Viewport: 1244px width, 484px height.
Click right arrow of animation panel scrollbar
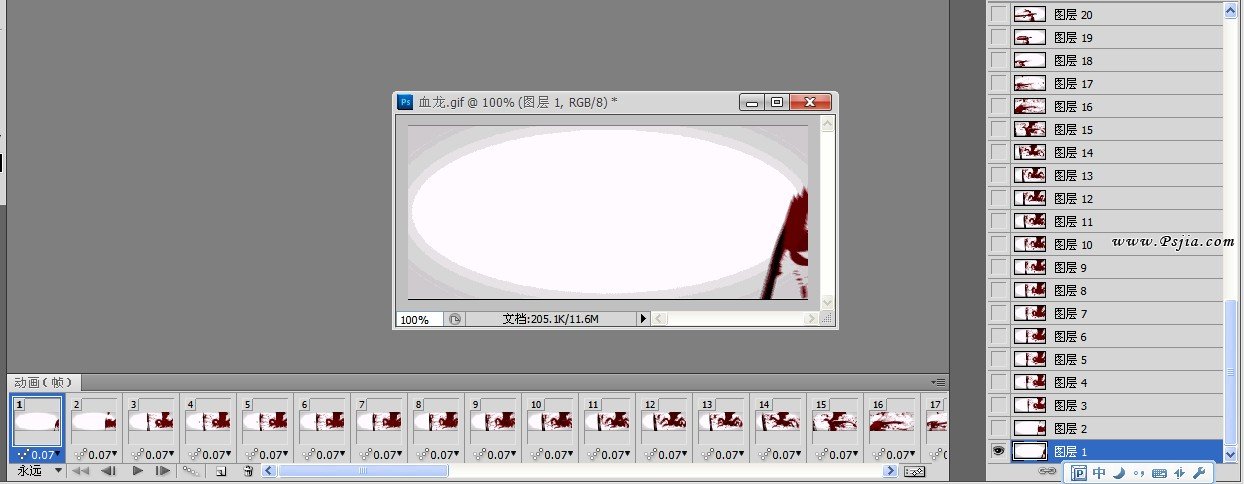tap(891, 471)
